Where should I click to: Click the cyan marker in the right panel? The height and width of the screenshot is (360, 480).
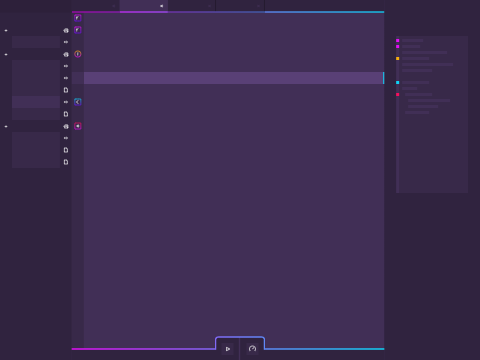398,83
